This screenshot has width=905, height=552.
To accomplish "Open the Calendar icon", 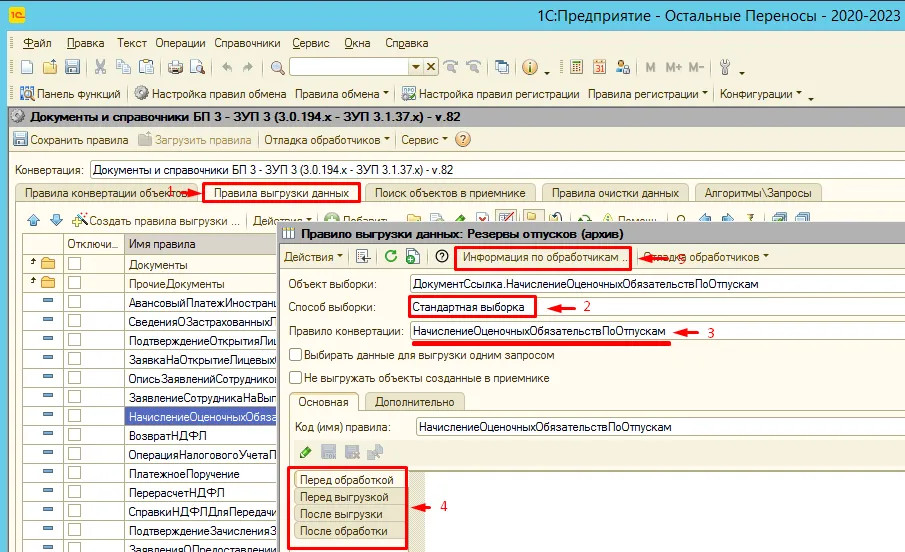I will 599,67.
